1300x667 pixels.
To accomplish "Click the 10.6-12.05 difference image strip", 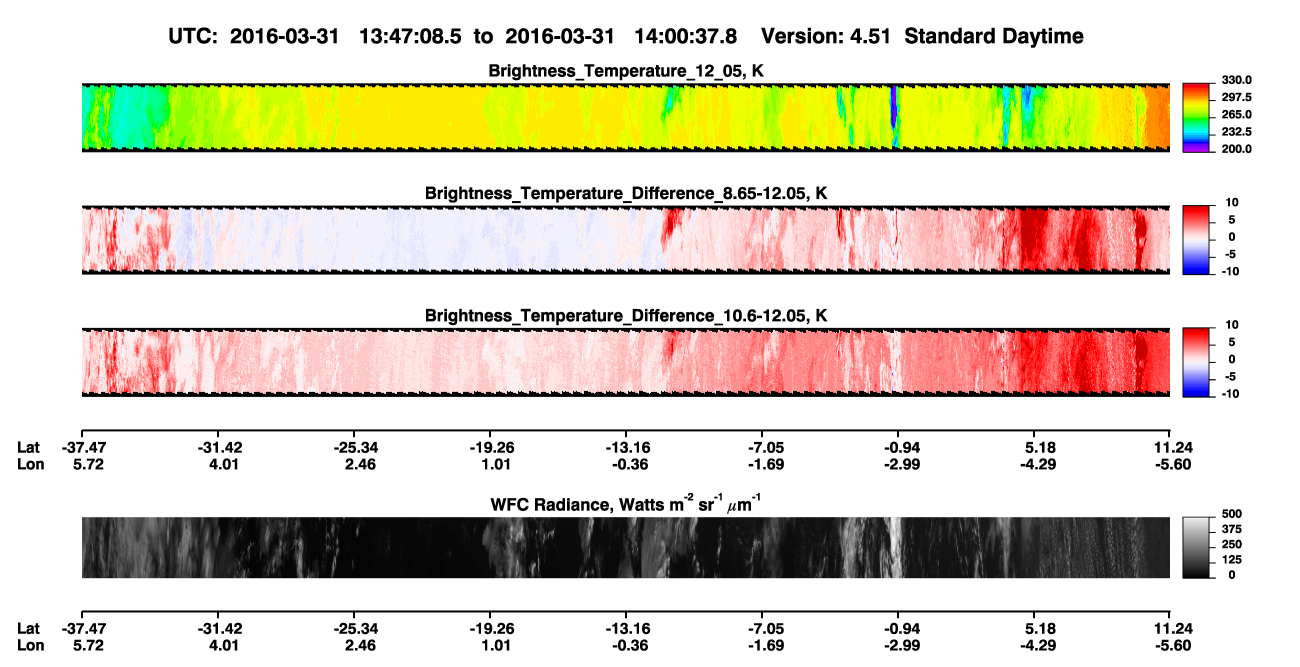I will coord(625,361).
